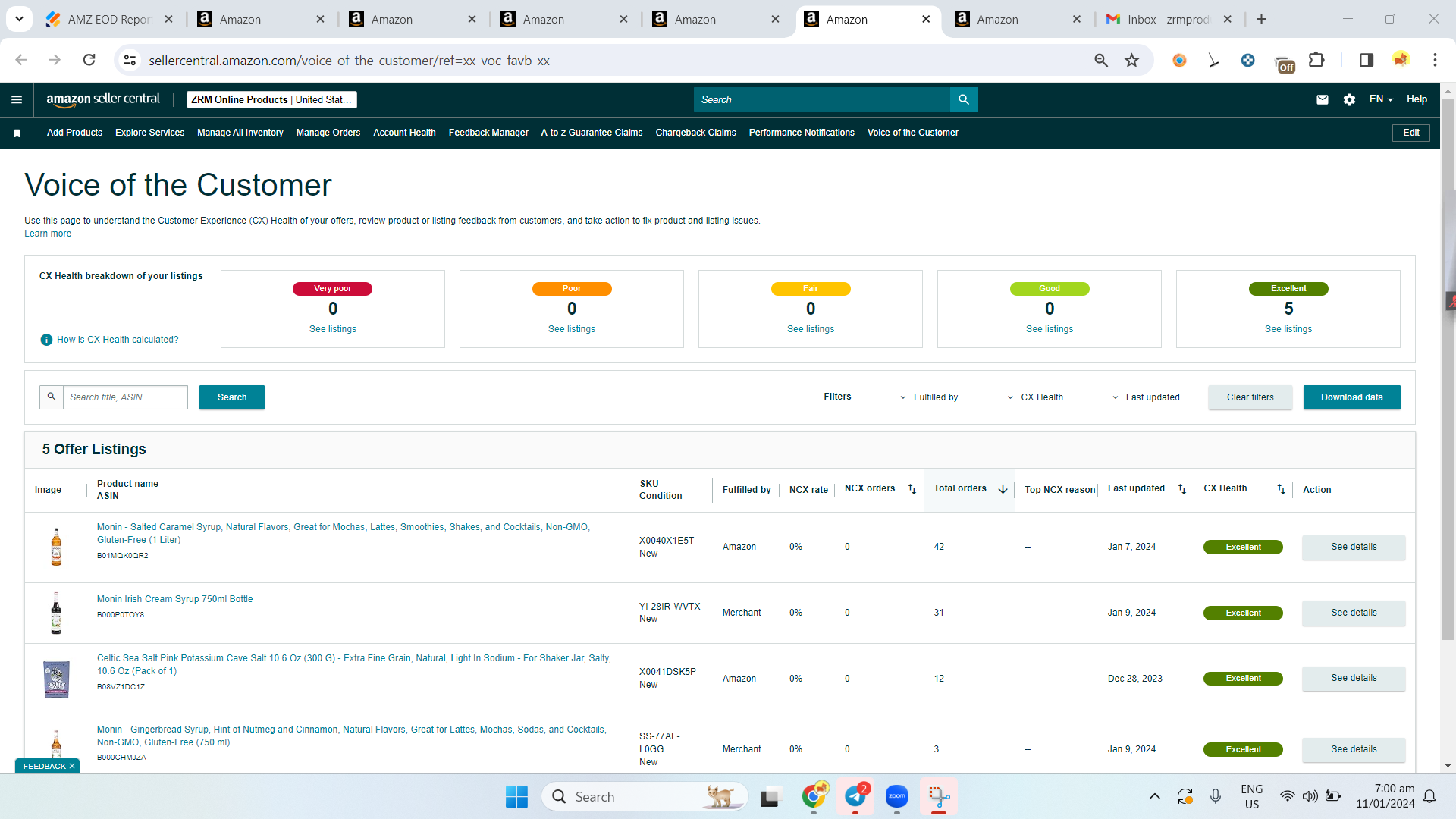
Task: Open the Windows Start menu
Action: coord(516,796)
